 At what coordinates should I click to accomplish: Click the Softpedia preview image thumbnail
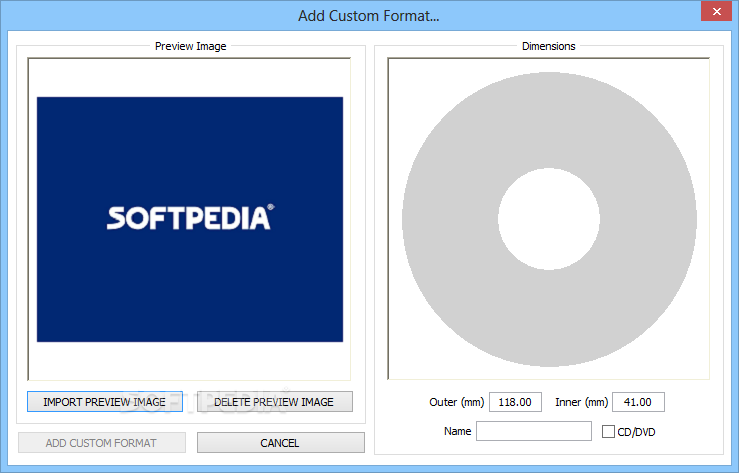coord(190,220)
